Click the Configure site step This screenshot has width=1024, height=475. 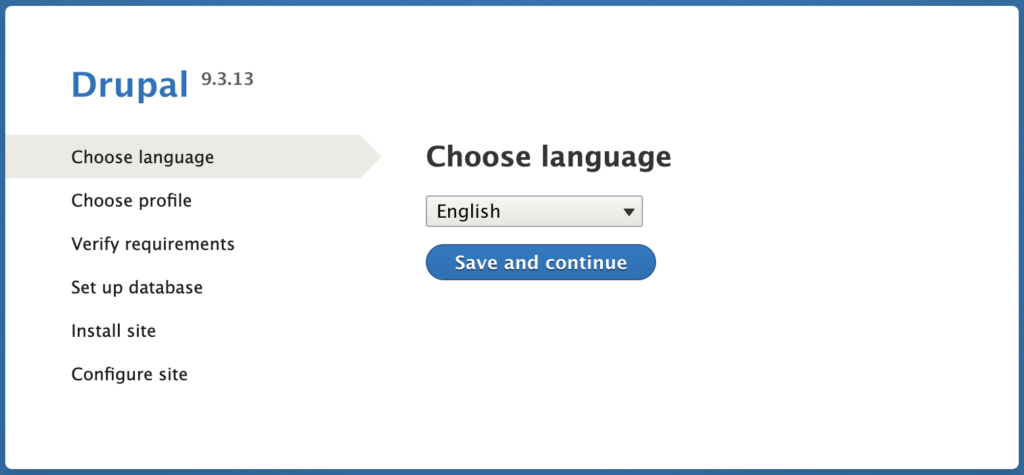click(x=129, y=374)
